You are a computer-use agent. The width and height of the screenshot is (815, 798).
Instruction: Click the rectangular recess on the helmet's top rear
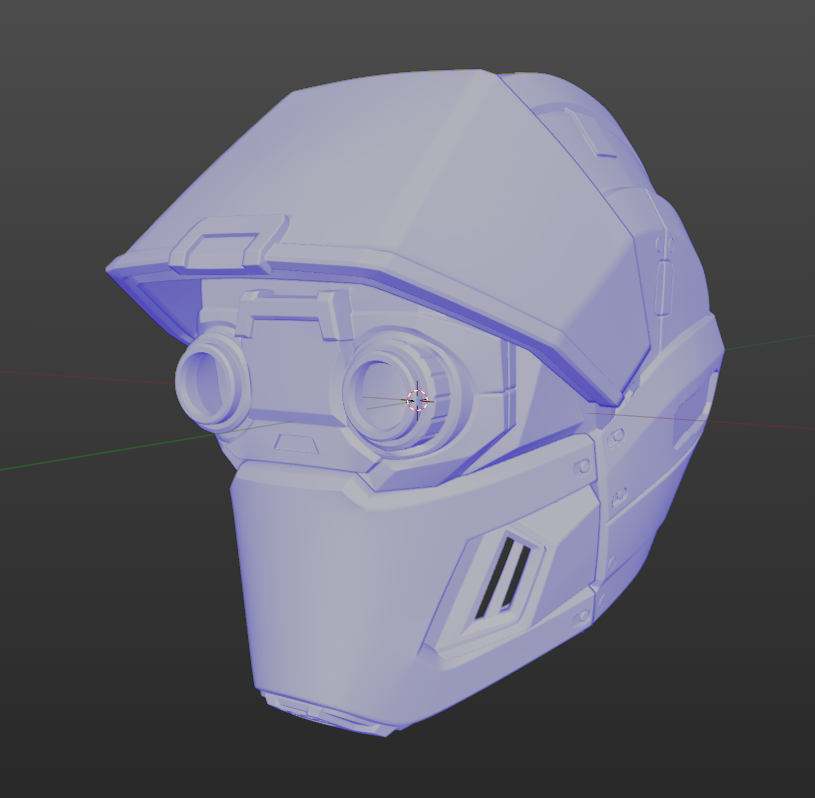(x=593, y=132)
